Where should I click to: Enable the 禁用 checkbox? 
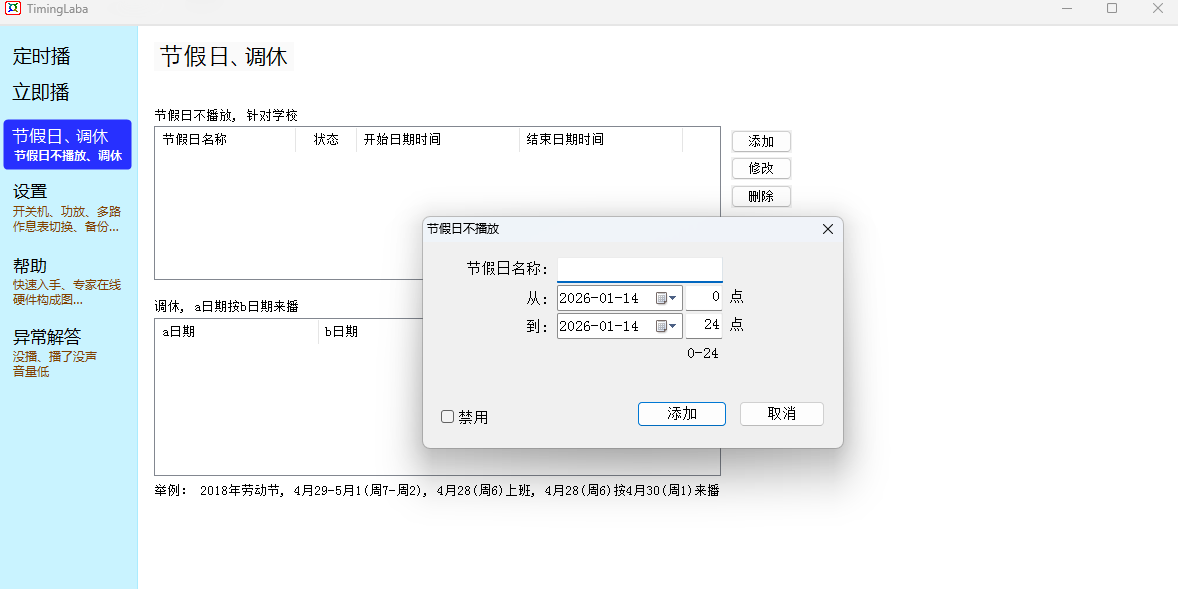[448, 416]
